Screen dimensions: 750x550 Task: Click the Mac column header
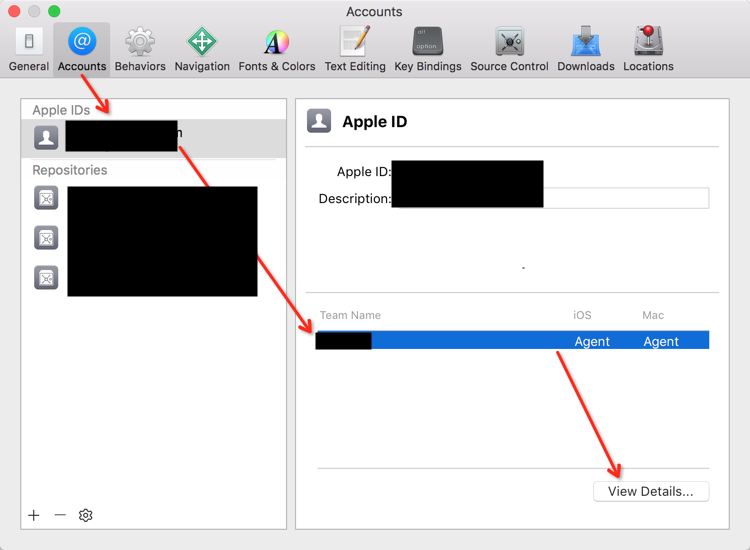(x=653, y=315)
